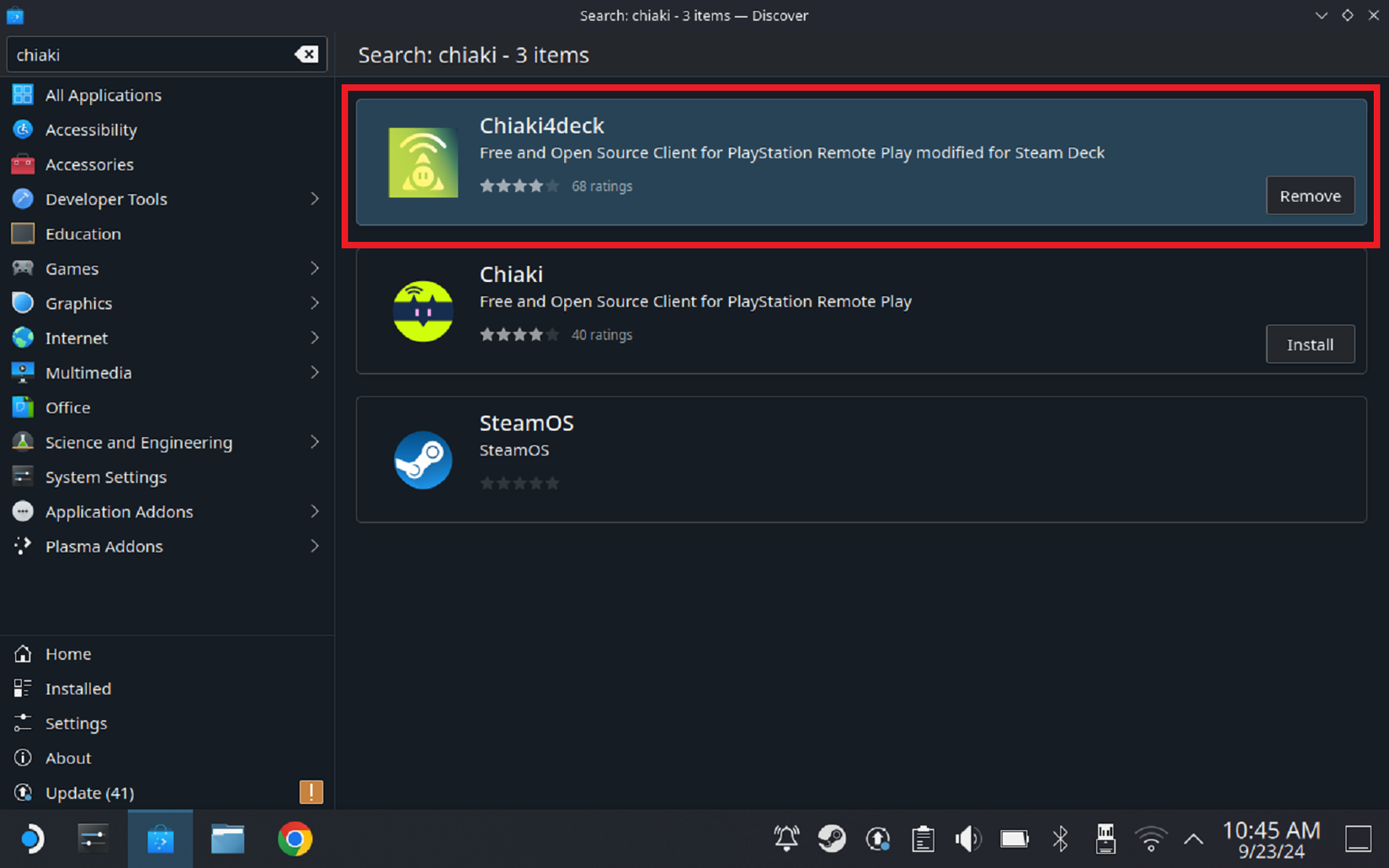Open the Bluetooth tray icon

point(1061,839)
